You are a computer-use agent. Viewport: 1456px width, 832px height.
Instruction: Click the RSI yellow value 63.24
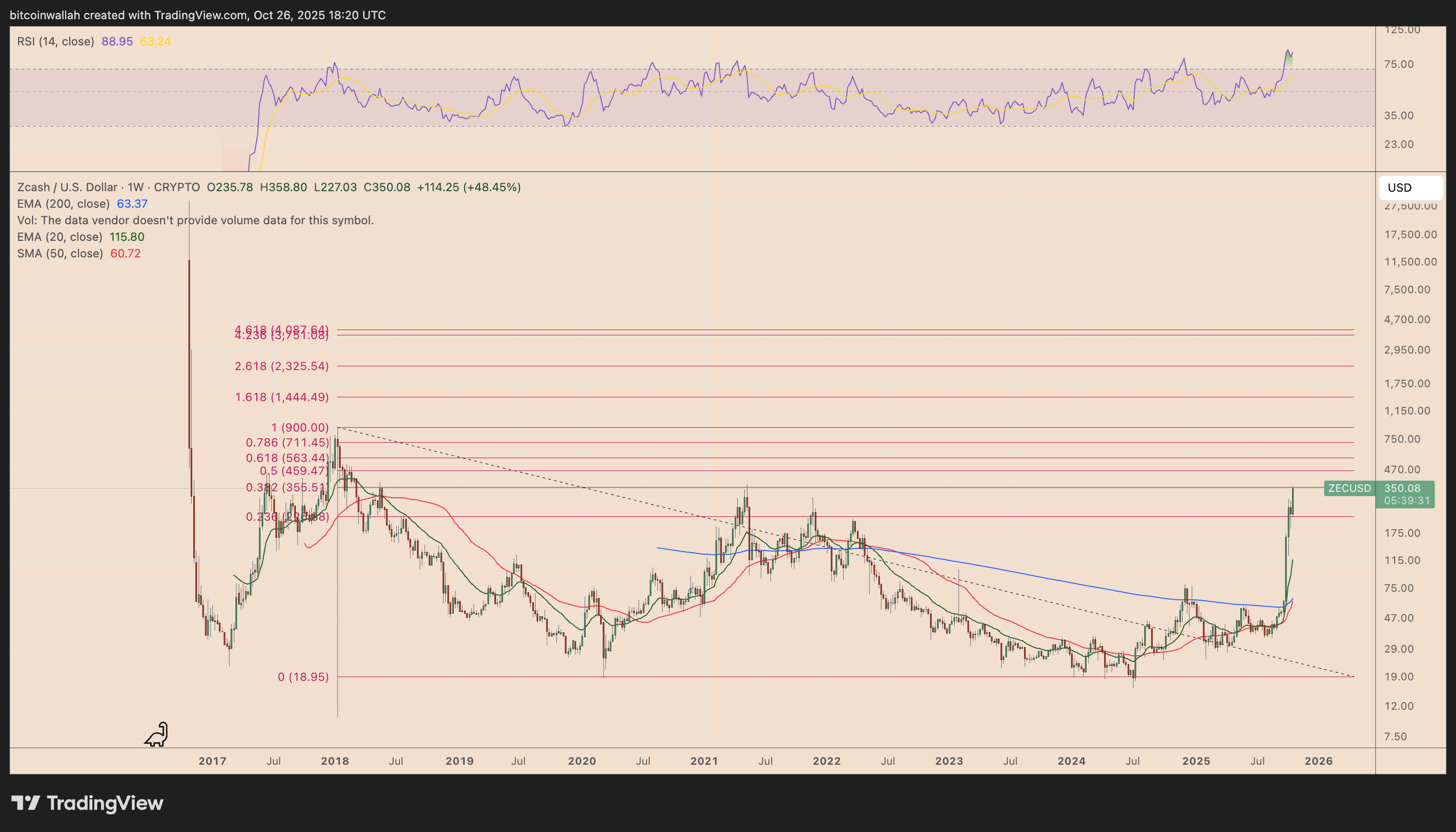[155, 41]
